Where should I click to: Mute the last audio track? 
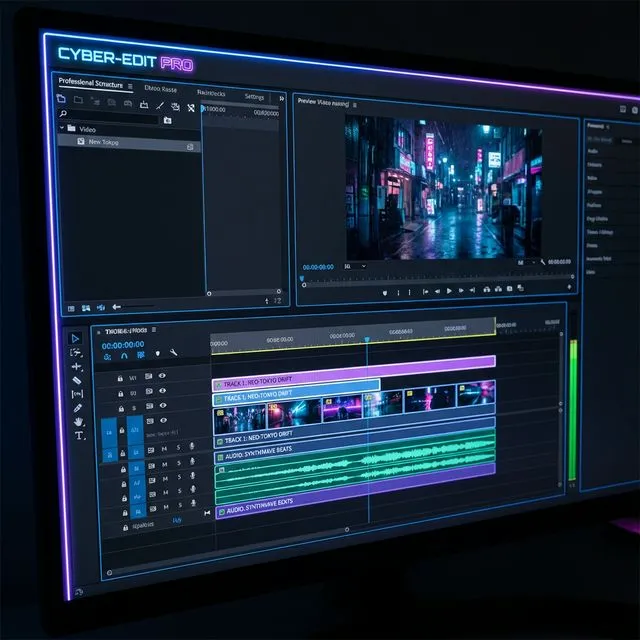pyautogui.click(x=166, y=507)
